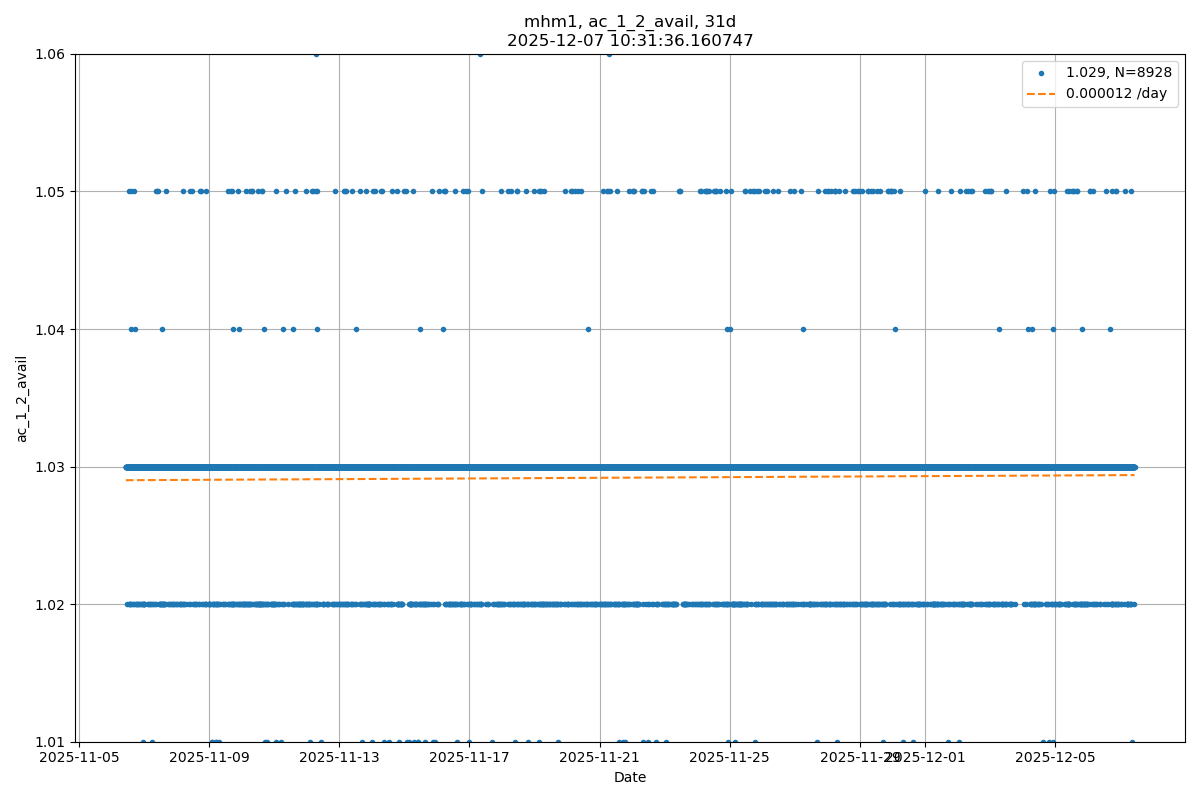Click the x-axis date tick 2025-12-05
This screenshot has width=1200, height=800.
pyautogui.click(x=1055, y=758)
